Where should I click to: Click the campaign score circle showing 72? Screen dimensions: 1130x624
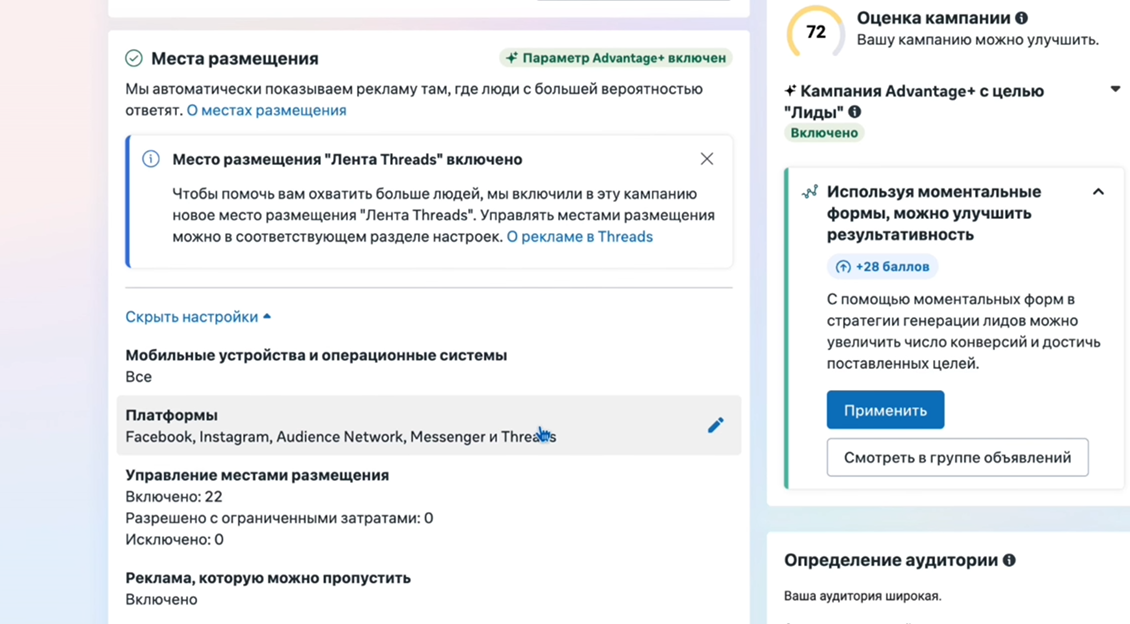(x=816, y=32)
